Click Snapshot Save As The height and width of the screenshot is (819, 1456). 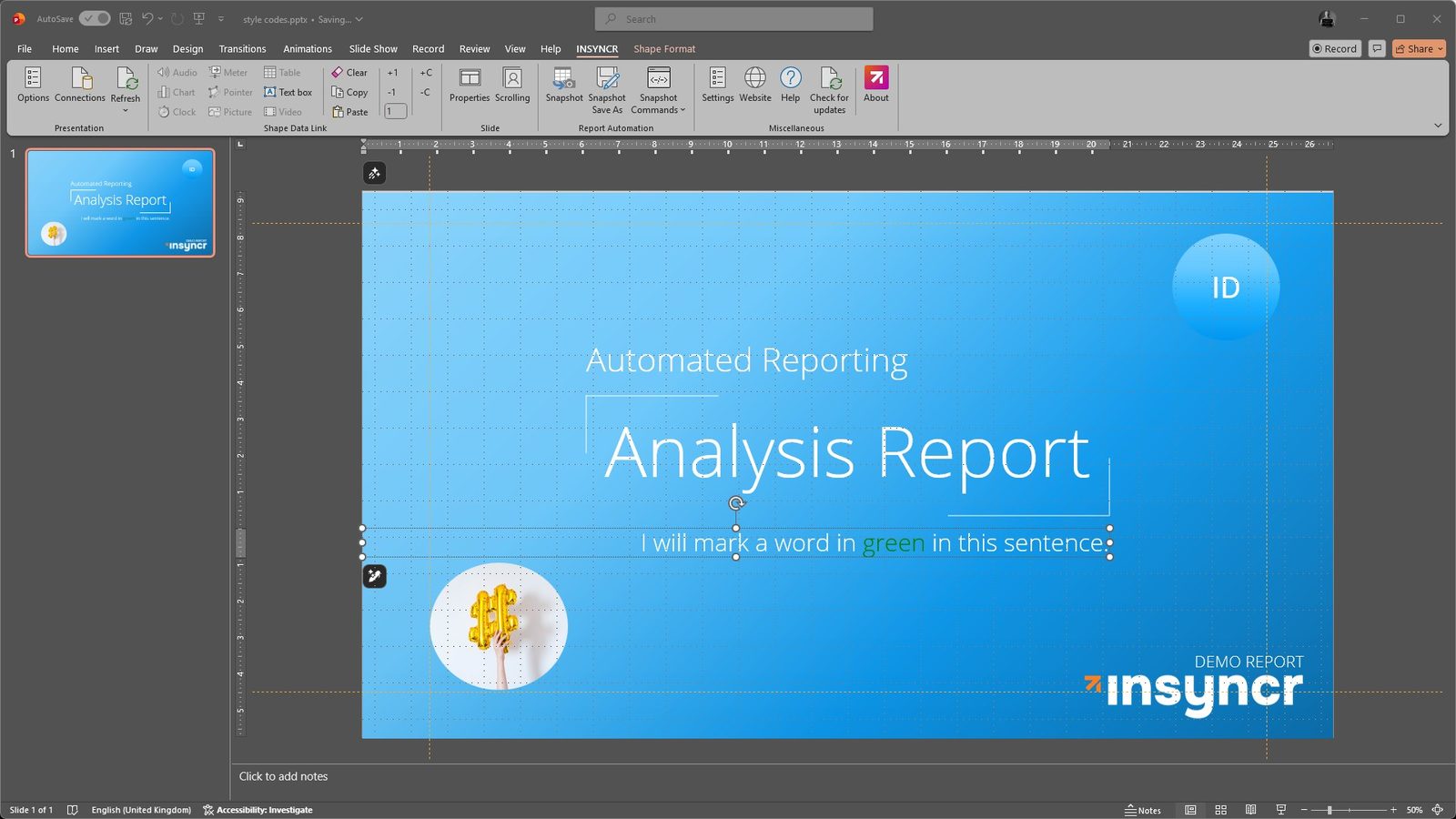pos(607,90)
